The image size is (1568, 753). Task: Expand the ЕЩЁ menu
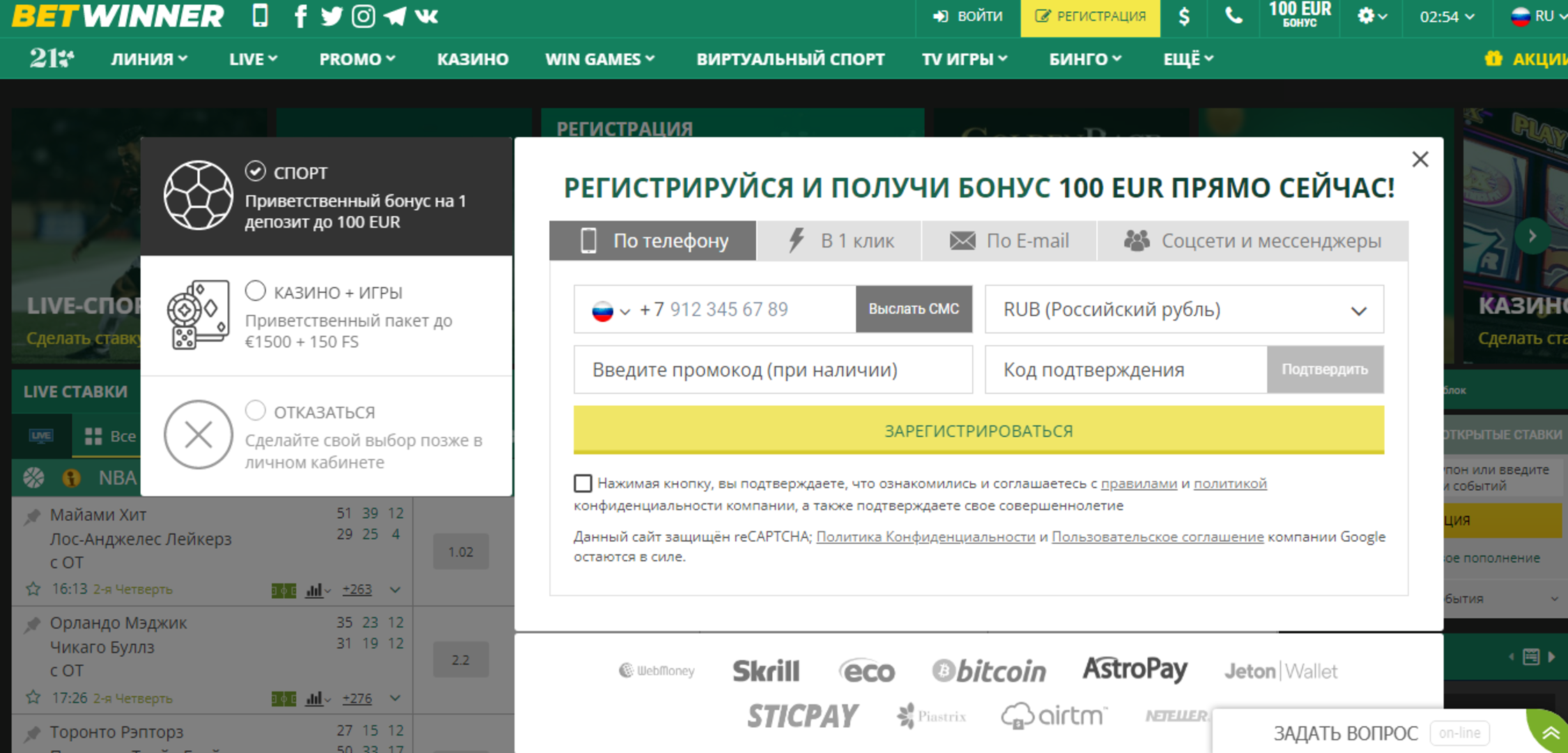(x=1188, y=59)
